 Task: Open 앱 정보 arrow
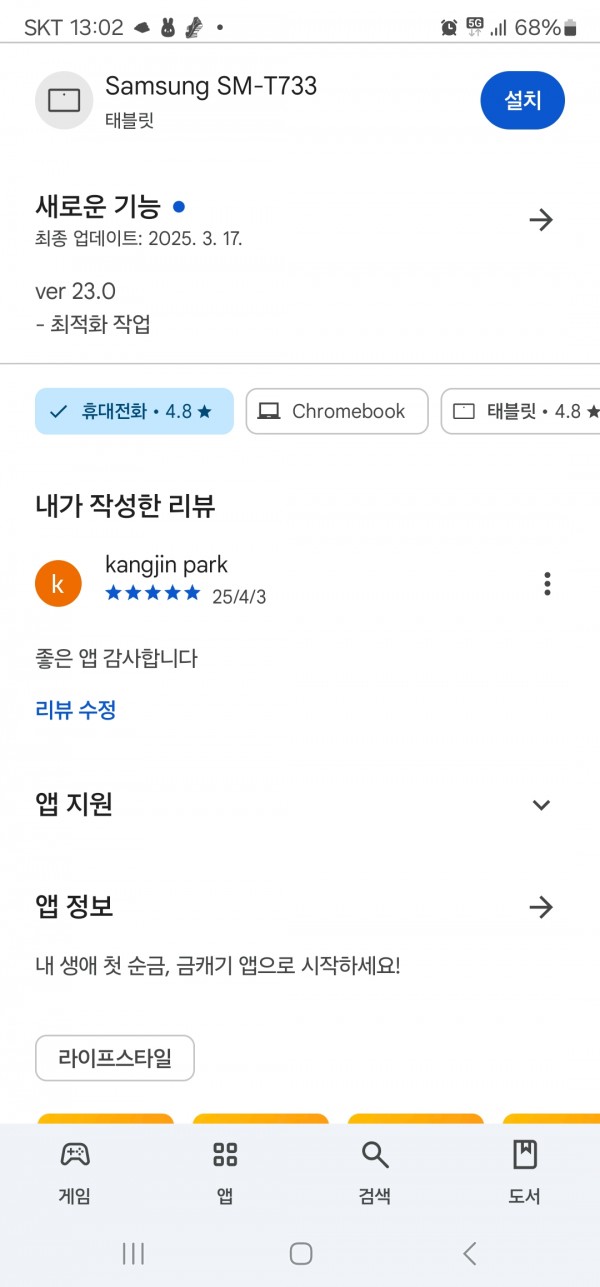(x=541, y=907)
